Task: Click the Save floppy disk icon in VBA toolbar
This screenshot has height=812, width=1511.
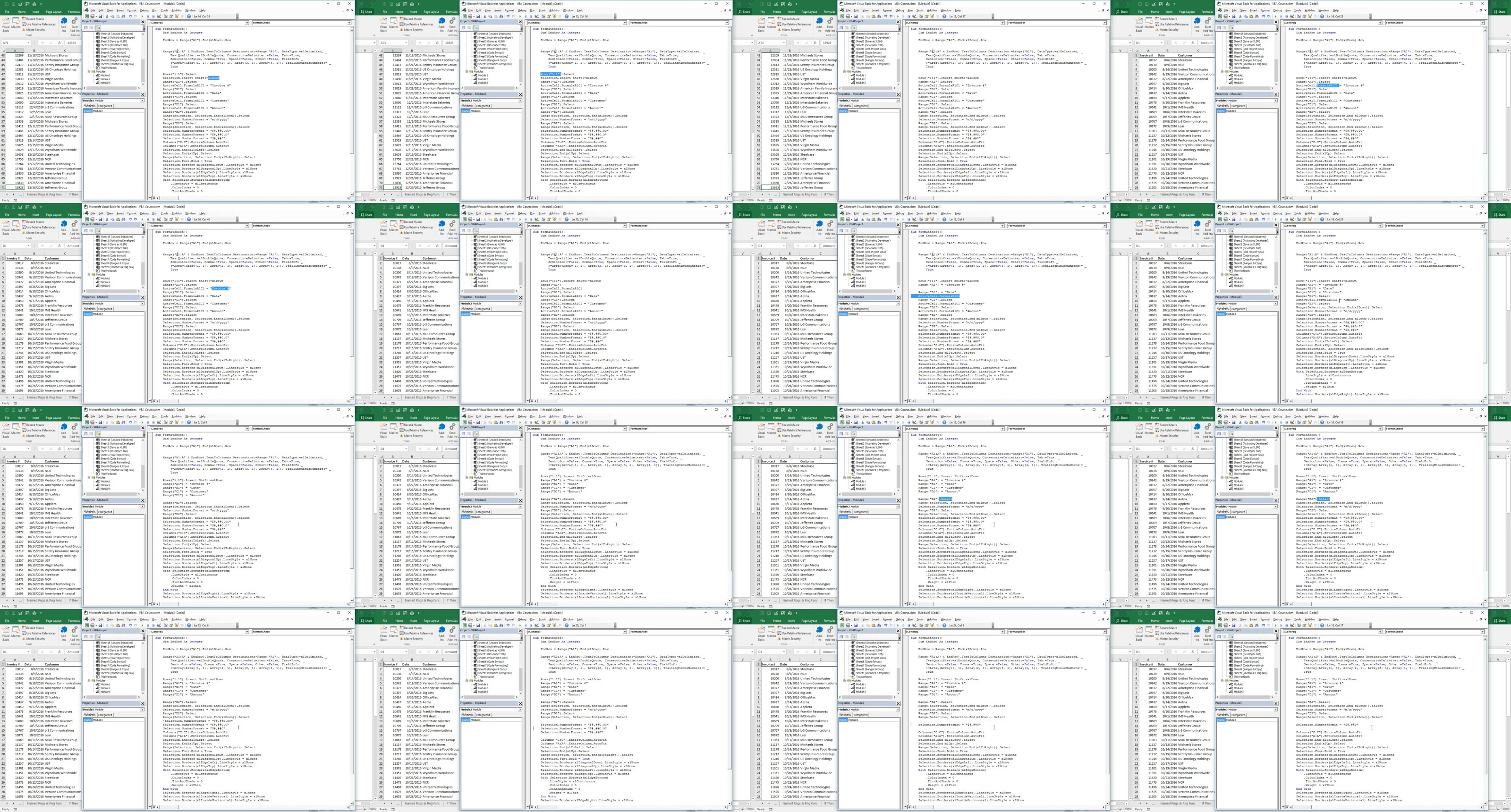Action: (x=101, y=17)
